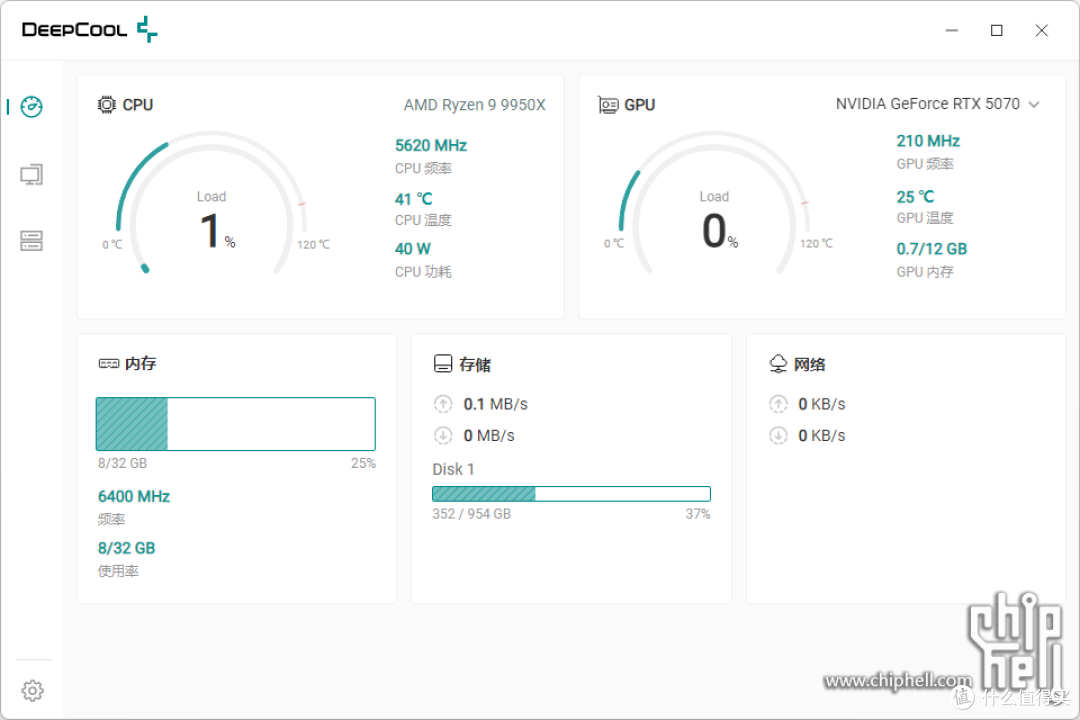Click the network download arrow icon
Screen dimensions: 1080x720
pos(778,435)
